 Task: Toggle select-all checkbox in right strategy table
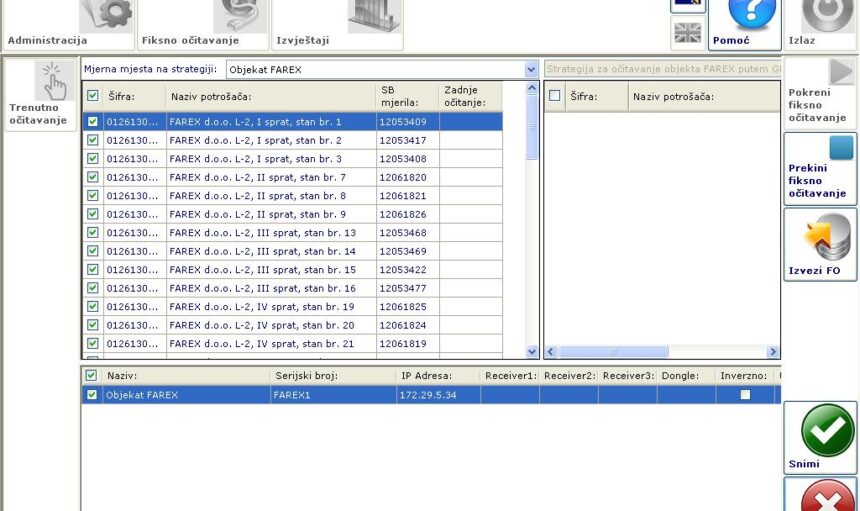[x=555, y=95]
